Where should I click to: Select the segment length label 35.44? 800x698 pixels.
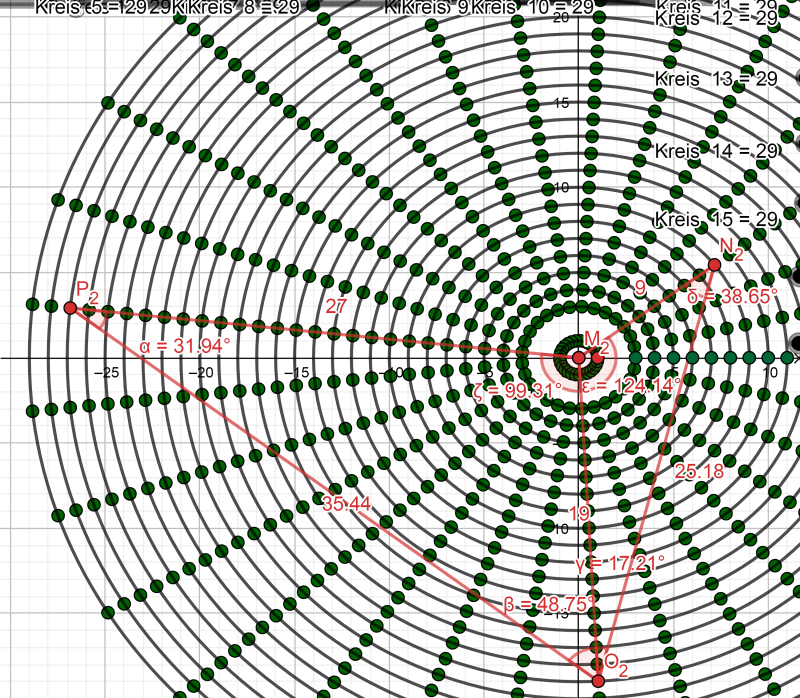click(347, 504)
